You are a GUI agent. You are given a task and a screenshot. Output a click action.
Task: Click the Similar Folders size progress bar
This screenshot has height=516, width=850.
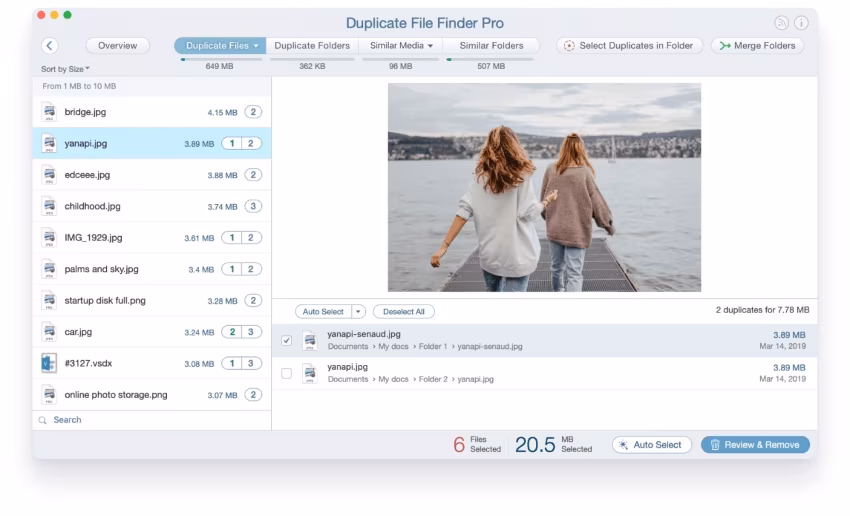pos(490,59)
